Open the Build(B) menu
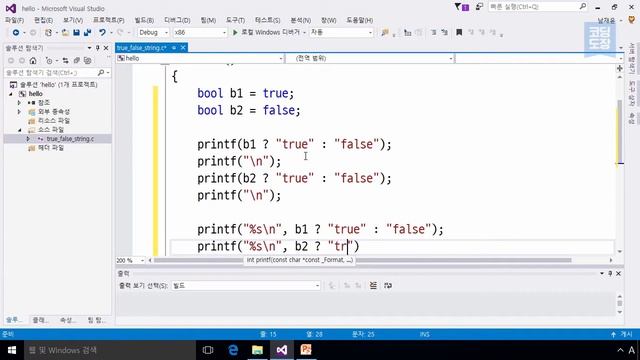The image size is (640, 360). click(x=144, y=20)
